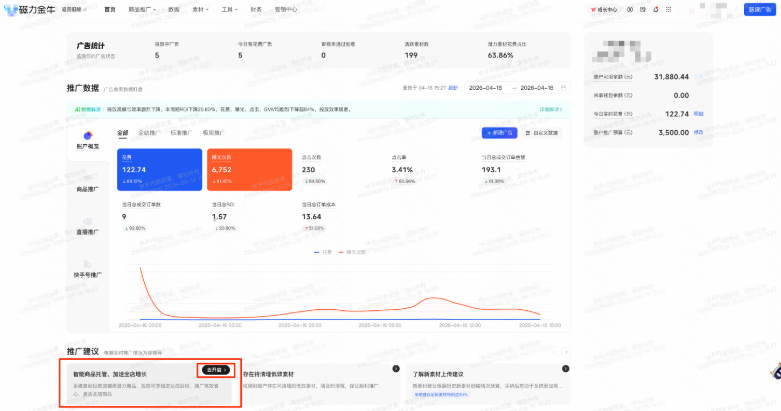Open 财务 in the top navigation
Viewport: 781px width, 411px height.
click(256, 9)
